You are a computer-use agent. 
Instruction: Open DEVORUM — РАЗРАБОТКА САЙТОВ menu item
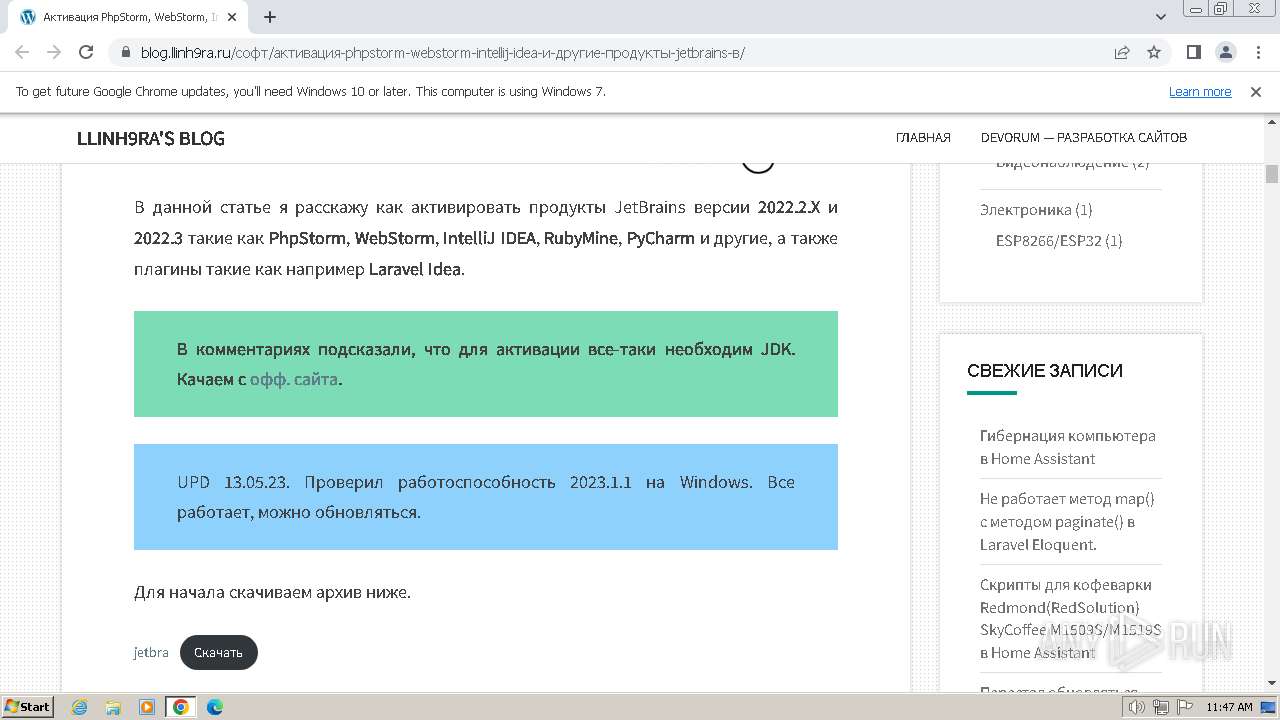(1084, 138)
